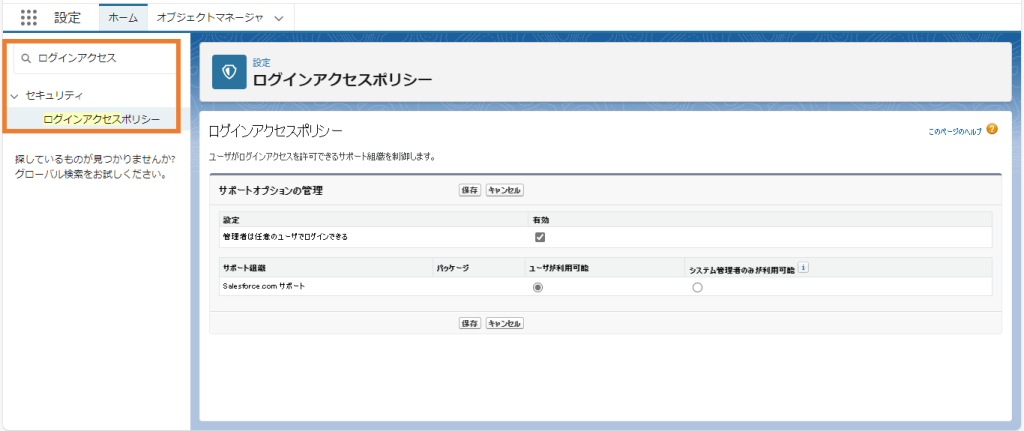Click the info icon next to システム管理者のみが利用可能
The height and width of the screenshot is (431, 1024).
804,267
